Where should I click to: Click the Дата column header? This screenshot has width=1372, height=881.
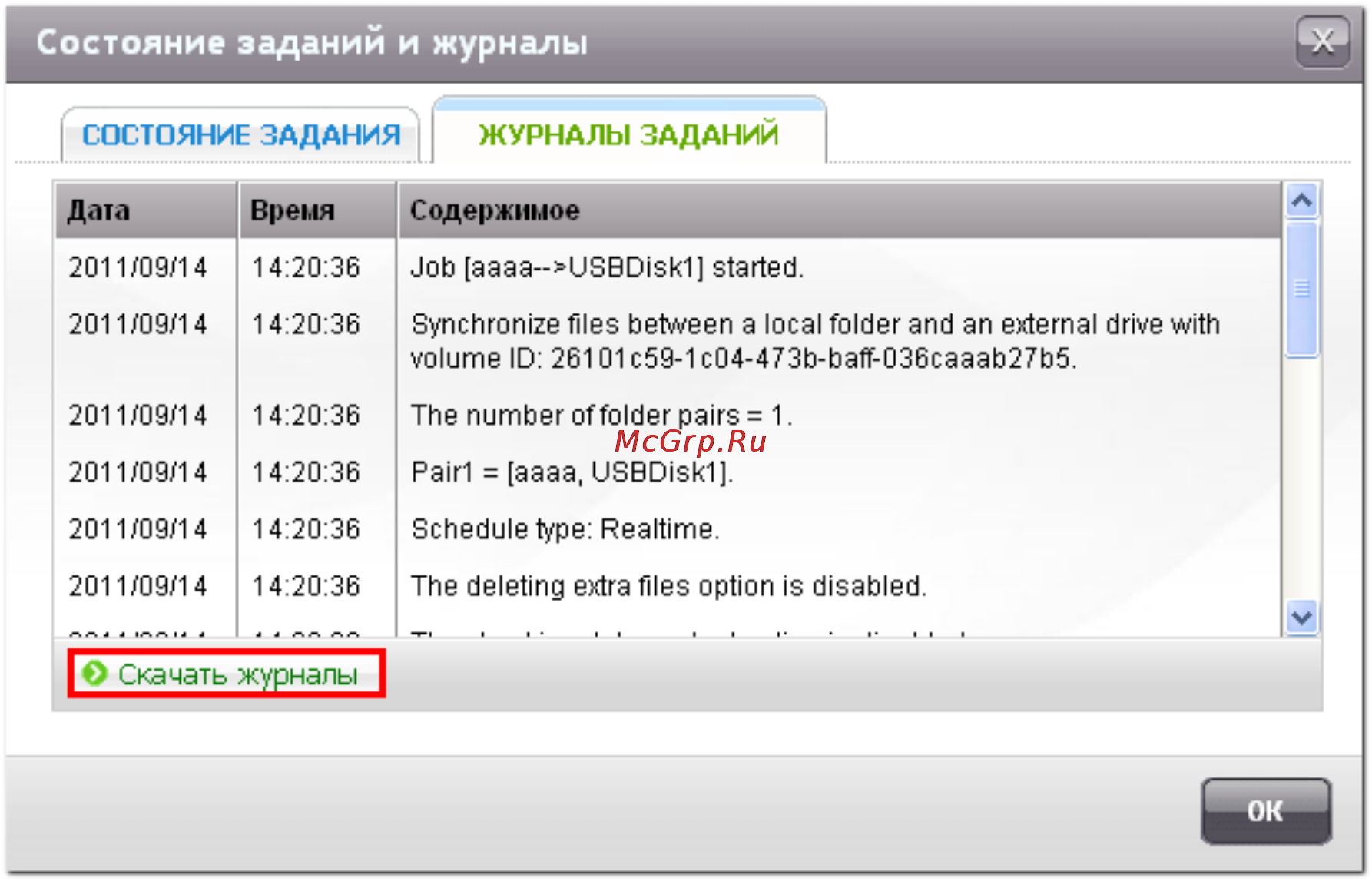point(146,210)
